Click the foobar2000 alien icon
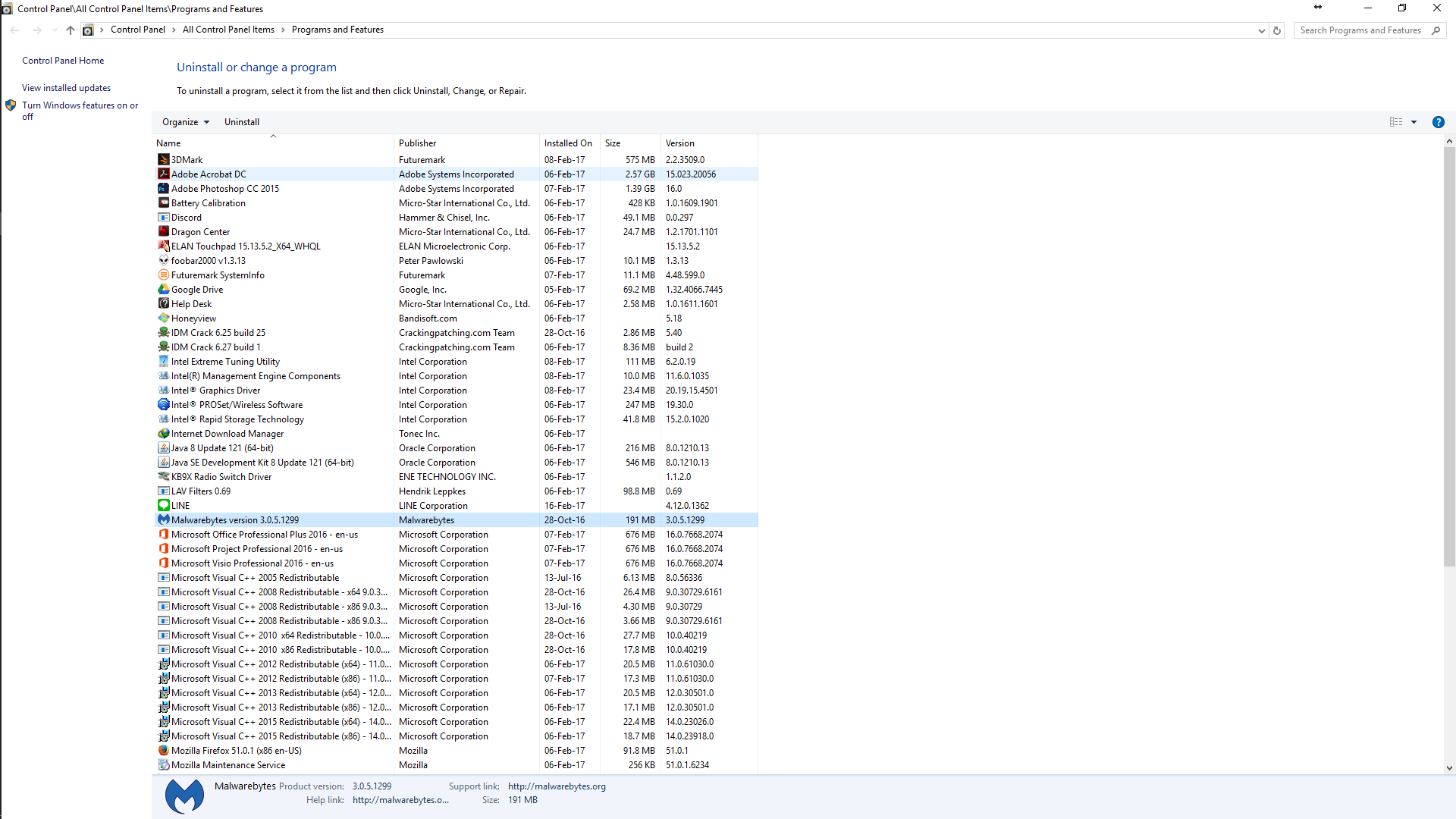The height and width of the screenshot is (819, 1456). pyautogui.click(x=163, y=261)
